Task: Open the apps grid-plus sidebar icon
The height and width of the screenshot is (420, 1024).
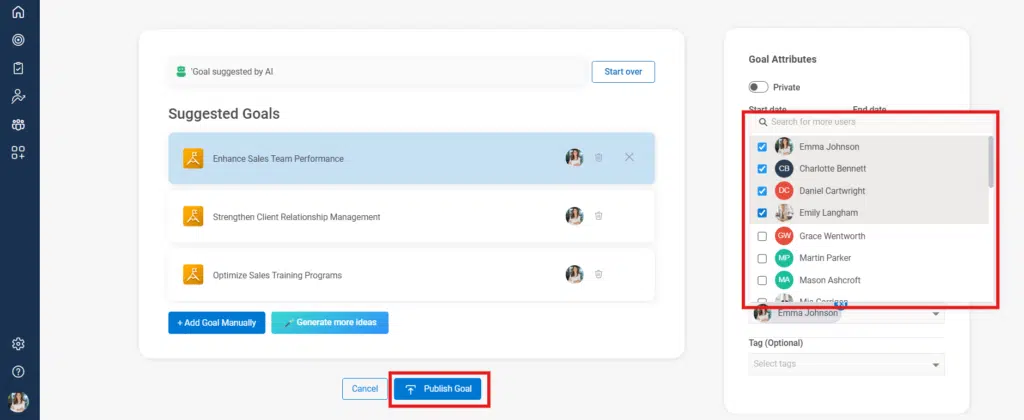Action: [18, 153]
